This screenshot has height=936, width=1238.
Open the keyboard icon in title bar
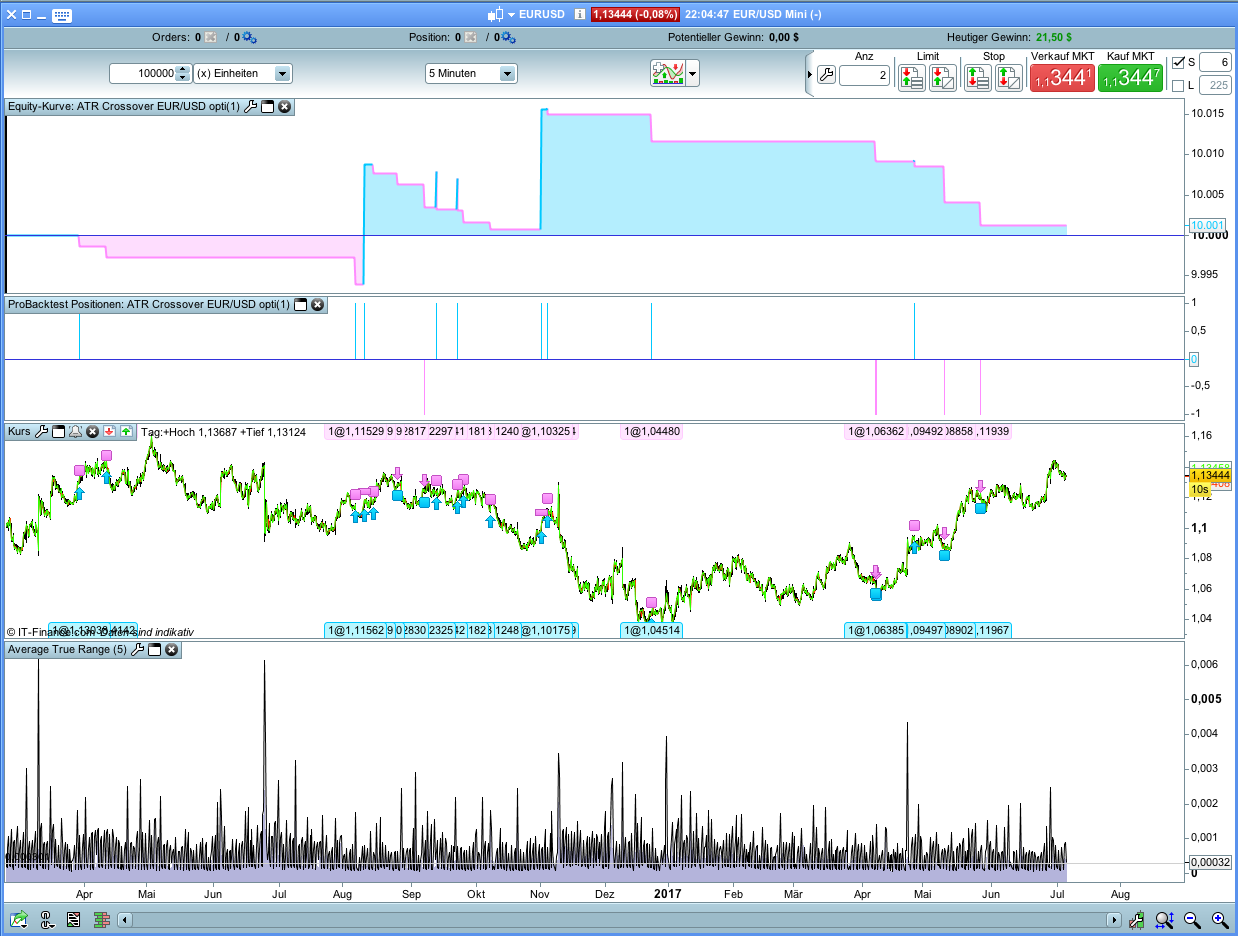pos(61,15)
